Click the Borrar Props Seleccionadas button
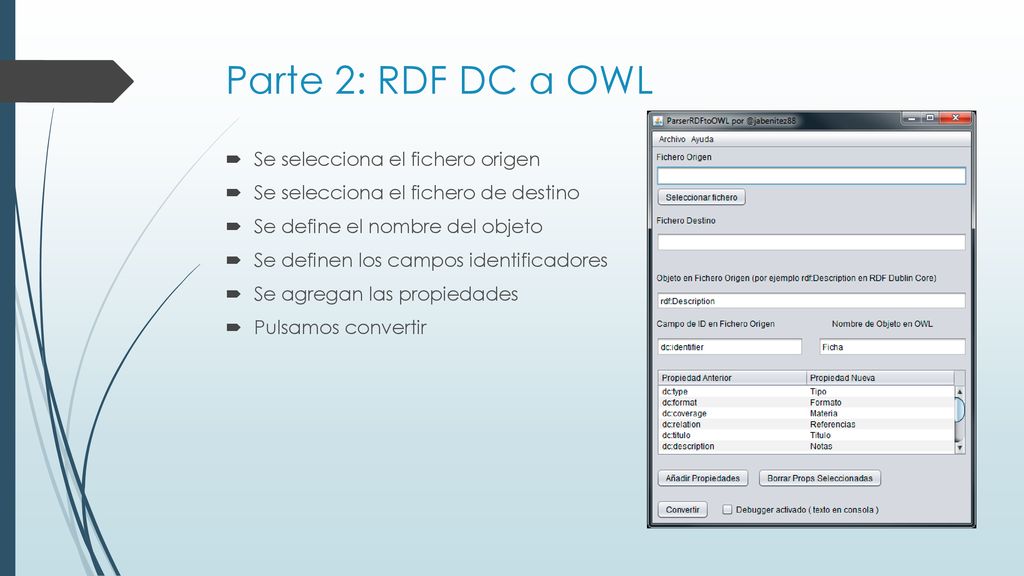 [x=820, y=478]
